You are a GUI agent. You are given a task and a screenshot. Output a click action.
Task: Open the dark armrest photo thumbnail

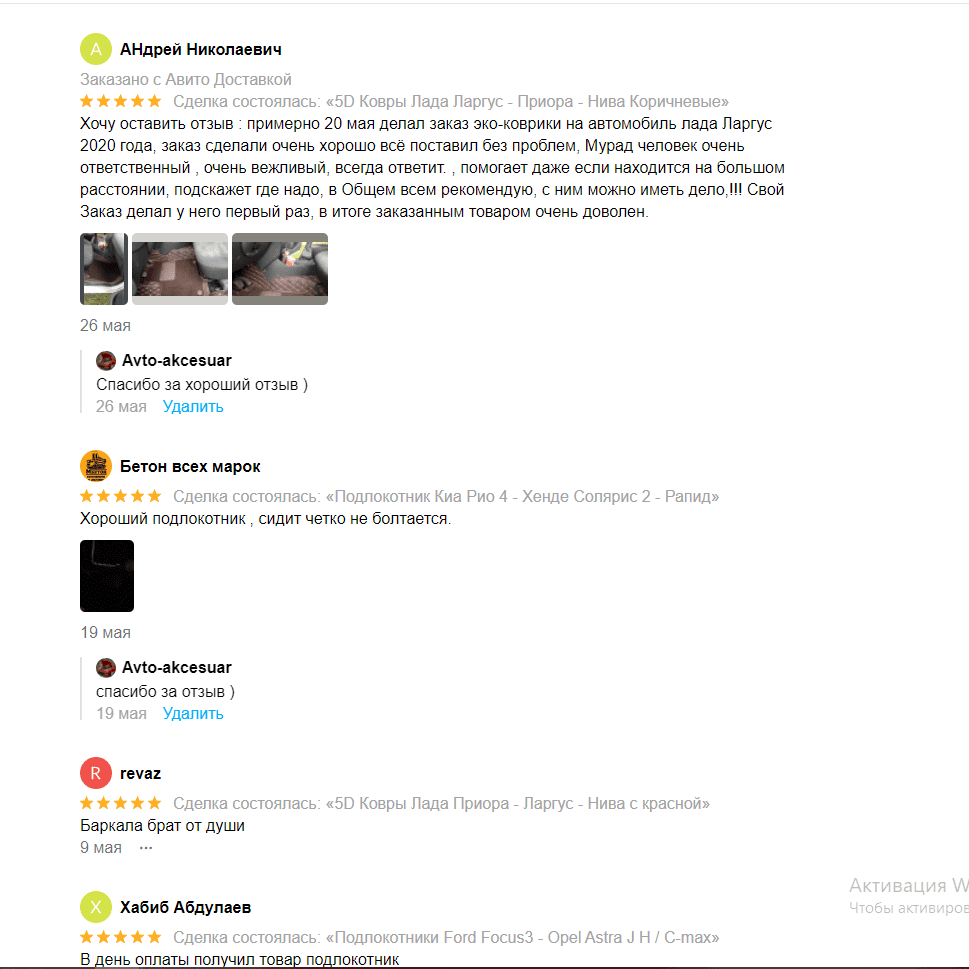107,576
